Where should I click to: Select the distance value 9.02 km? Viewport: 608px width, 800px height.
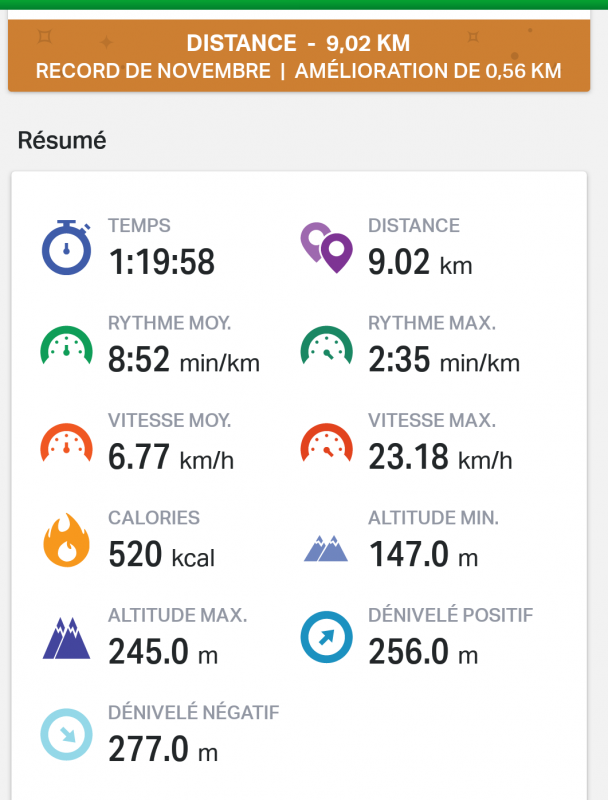pos(420,262)
